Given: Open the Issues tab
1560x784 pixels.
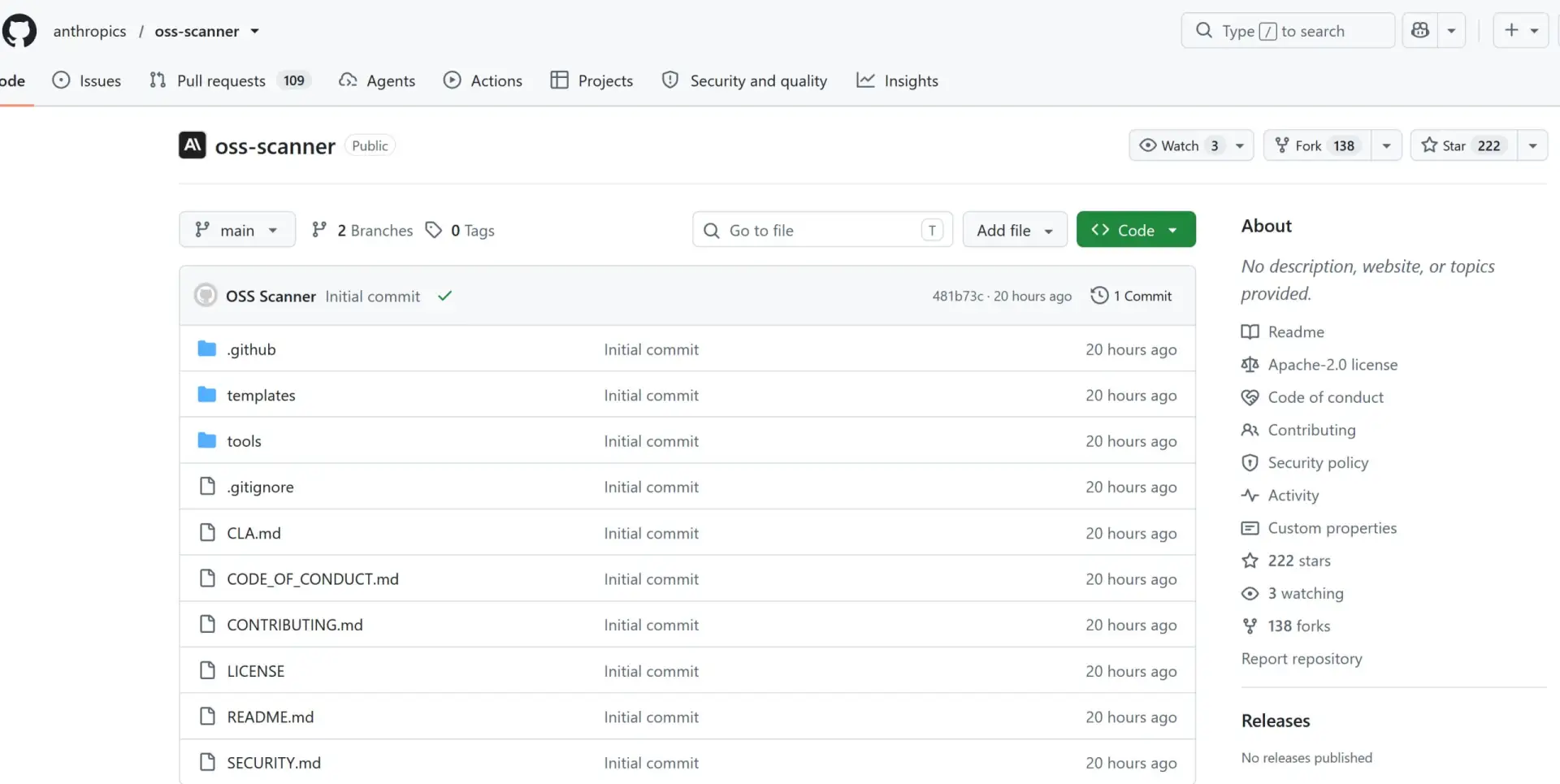Looking at the screenshot, I should click(86, 80).
